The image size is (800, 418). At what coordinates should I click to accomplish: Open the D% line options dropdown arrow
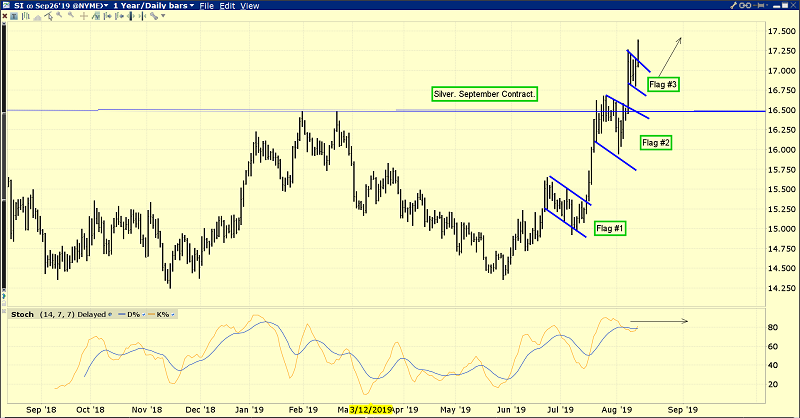pos(141,314)
